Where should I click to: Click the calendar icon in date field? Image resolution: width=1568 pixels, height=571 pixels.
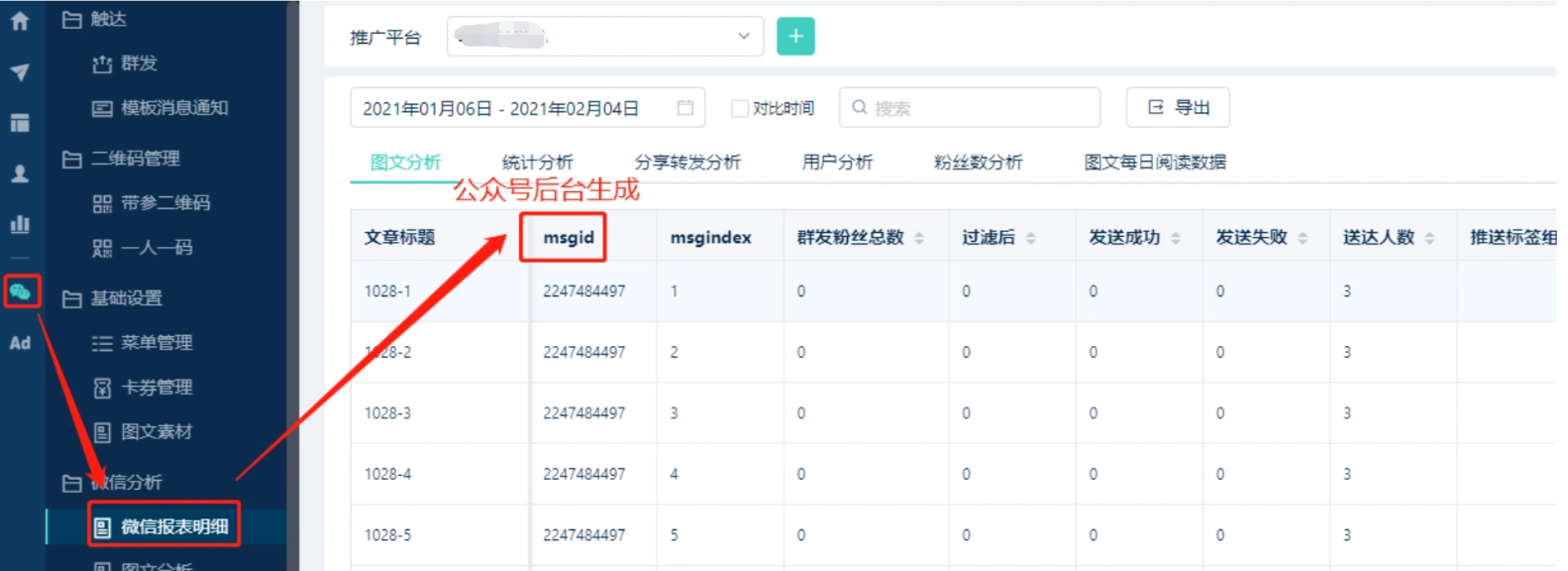click(x=684, y=108)
